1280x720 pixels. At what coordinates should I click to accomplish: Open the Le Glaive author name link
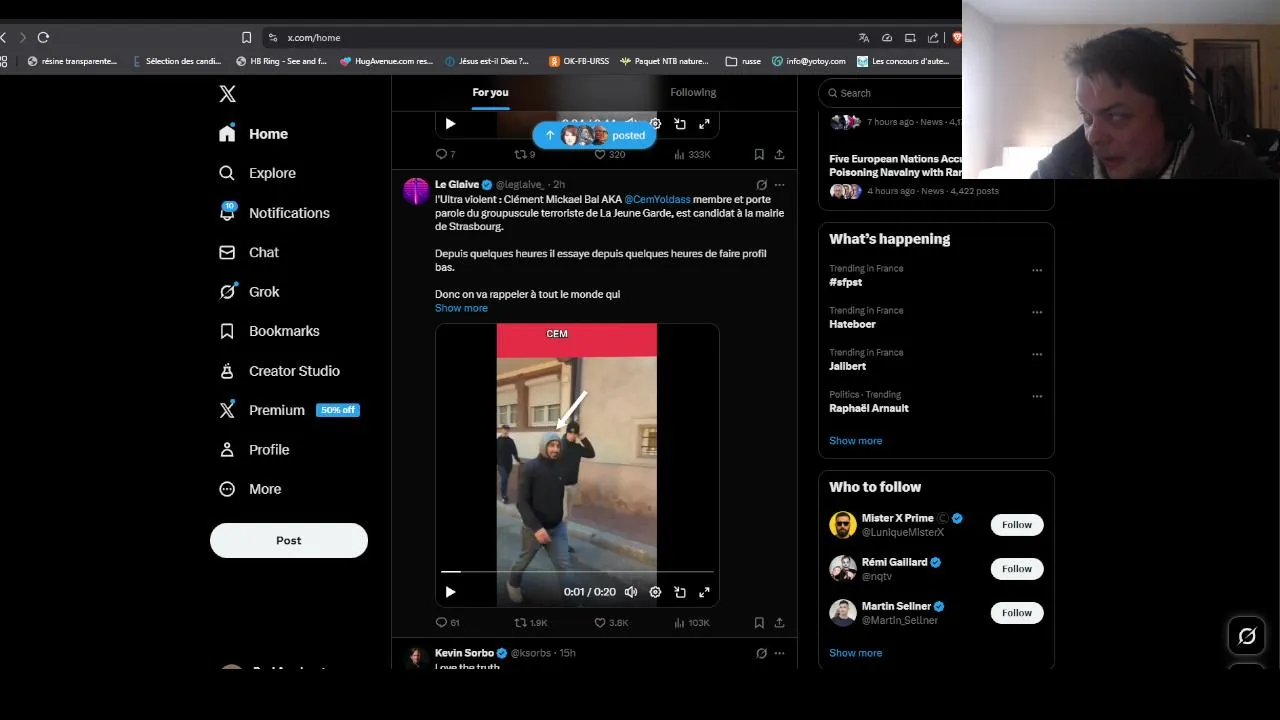(x=457, y=184)
